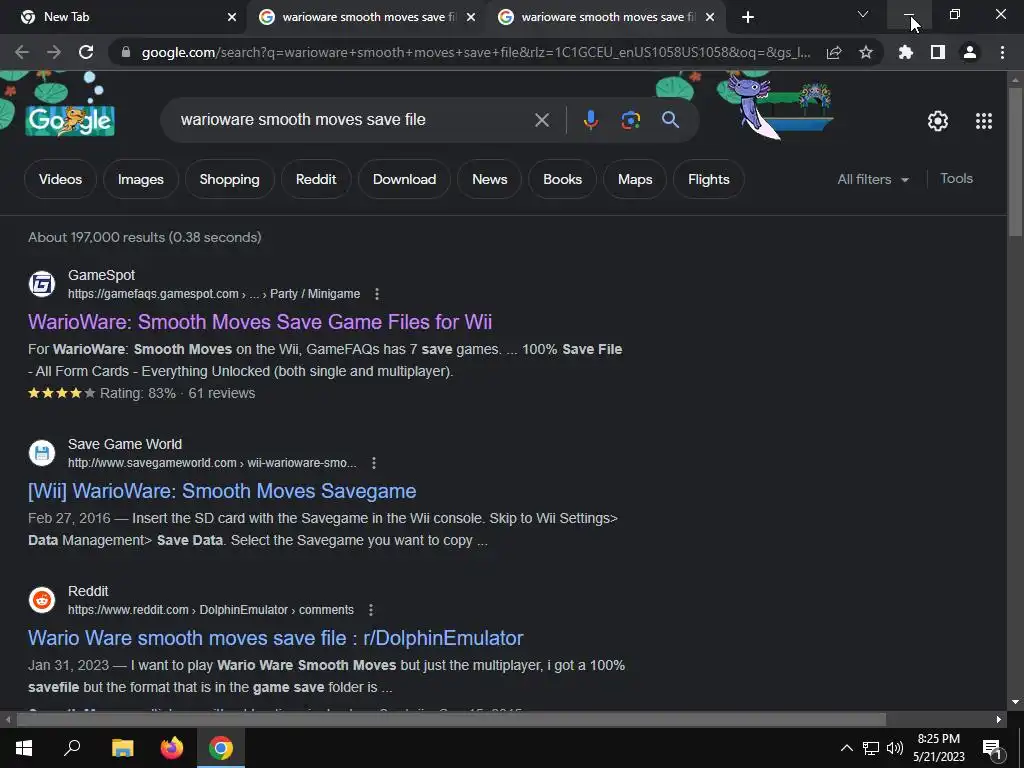Viewport: 1024px width, 768px height.
Task: Open more options for Reddit result
Action: click(370, 610)
